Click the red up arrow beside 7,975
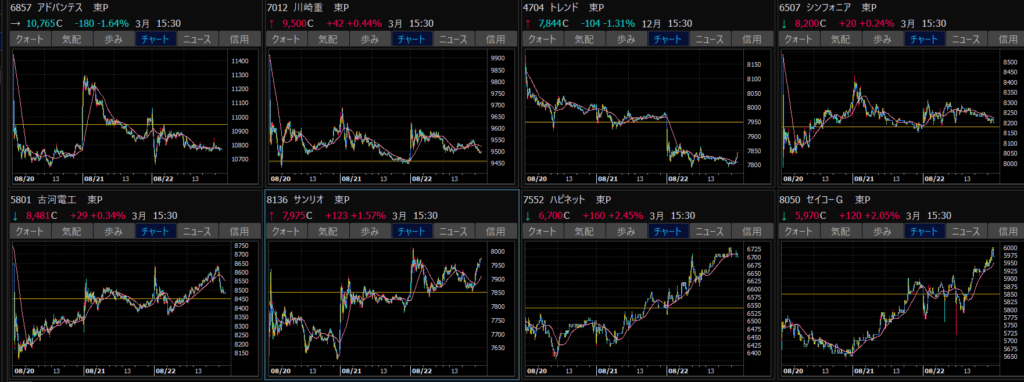Viewport: 1024px width, 382px height. tap(271, 215)
